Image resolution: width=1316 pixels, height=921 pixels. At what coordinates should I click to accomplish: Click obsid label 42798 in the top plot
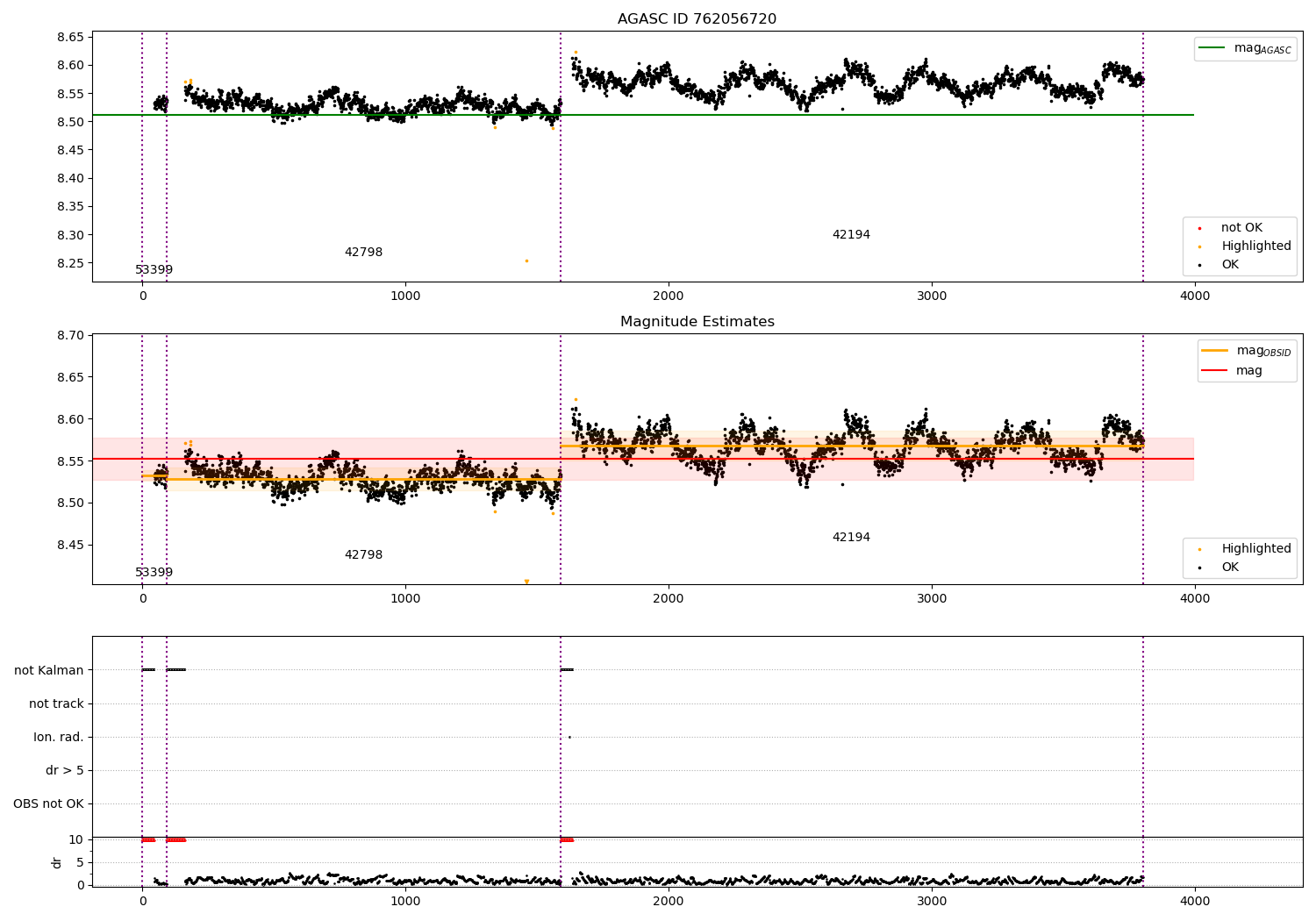(x=363, y=253)
